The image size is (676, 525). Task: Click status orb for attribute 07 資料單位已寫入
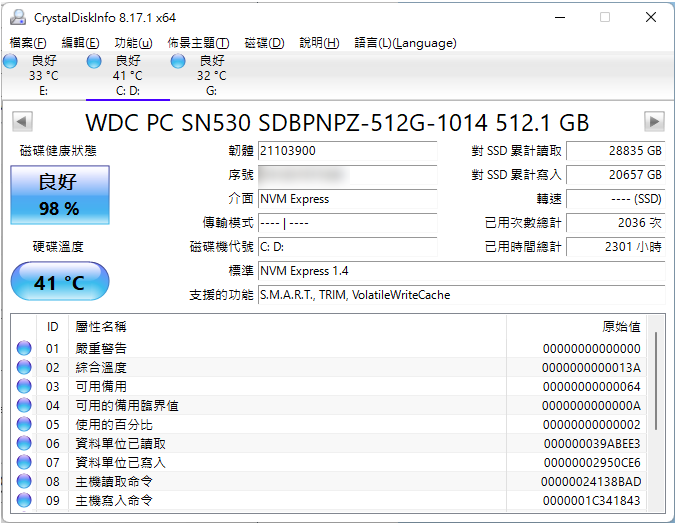click(24, 462)
